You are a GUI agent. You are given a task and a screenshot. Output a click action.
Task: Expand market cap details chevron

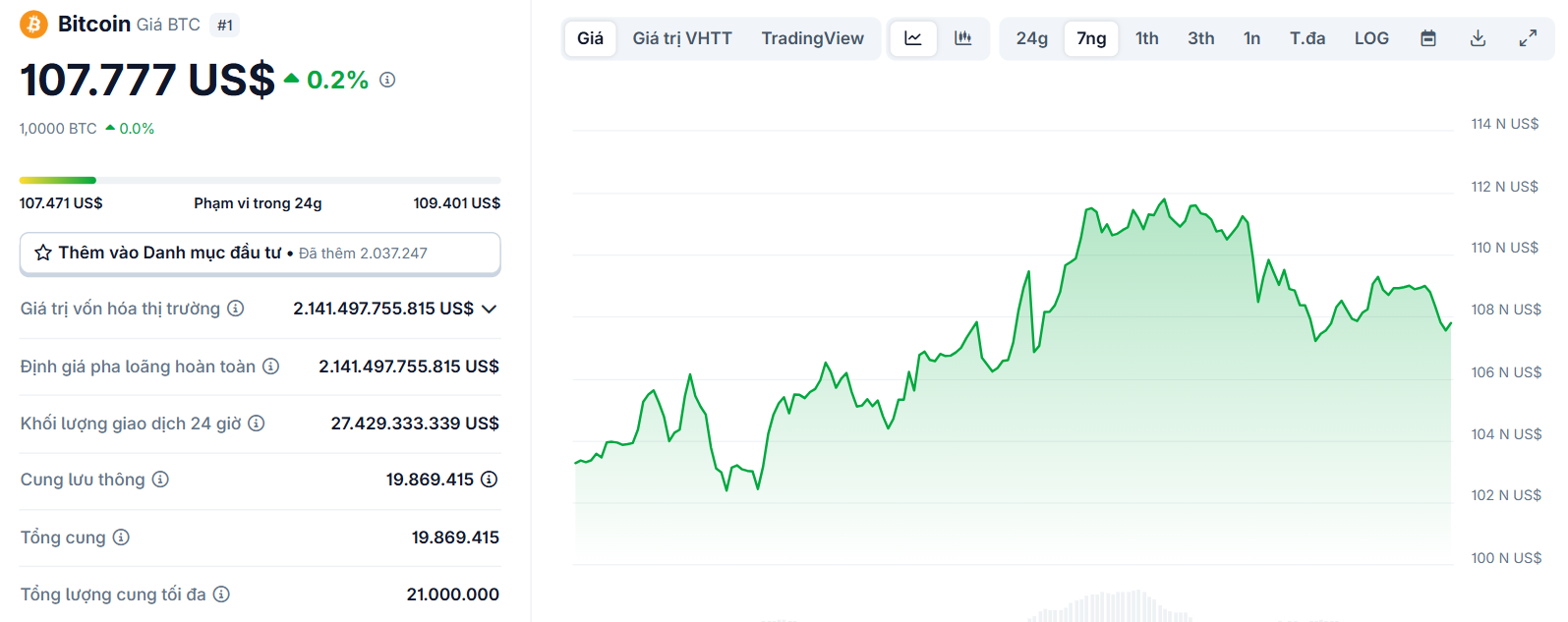pyautogui.click(x=490, y=309)
